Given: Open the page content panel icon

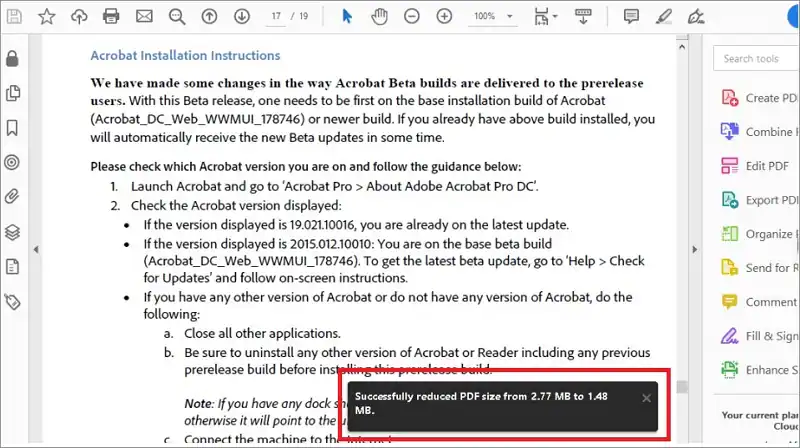Looking at the screenshot, I should click(x=12, y=266).
